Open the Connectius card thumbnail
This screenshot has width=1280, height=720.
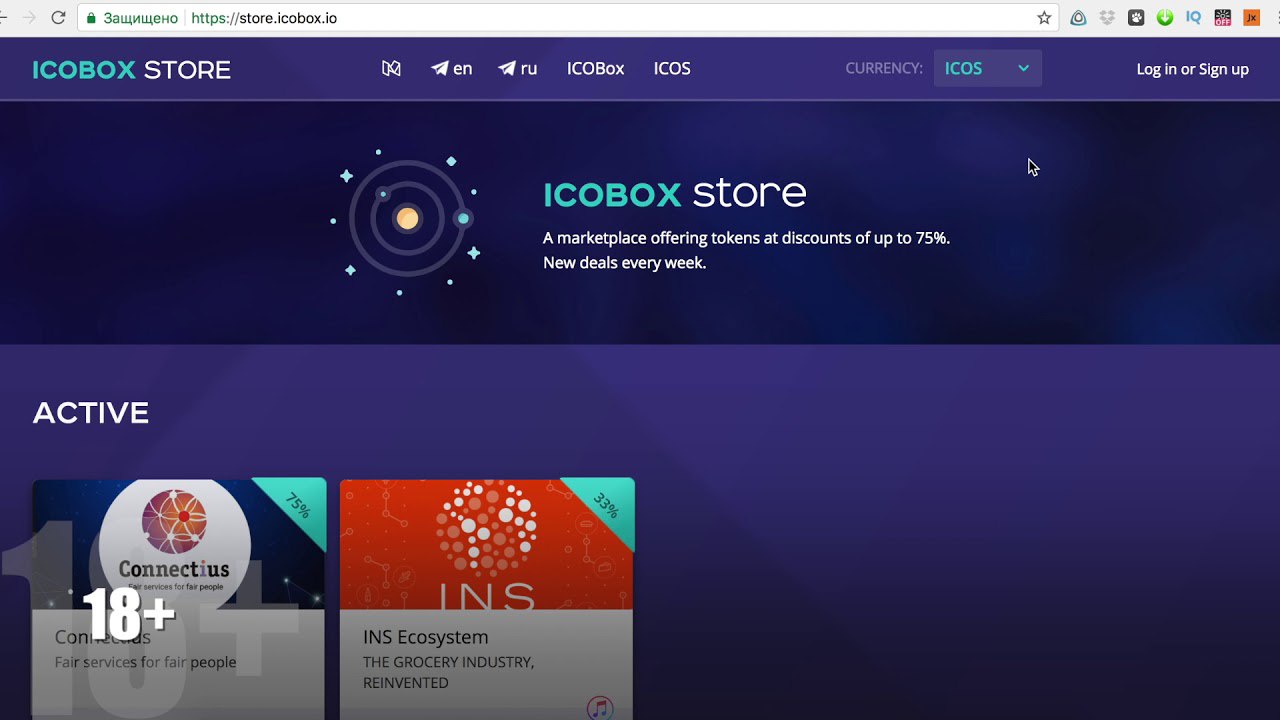179,544
